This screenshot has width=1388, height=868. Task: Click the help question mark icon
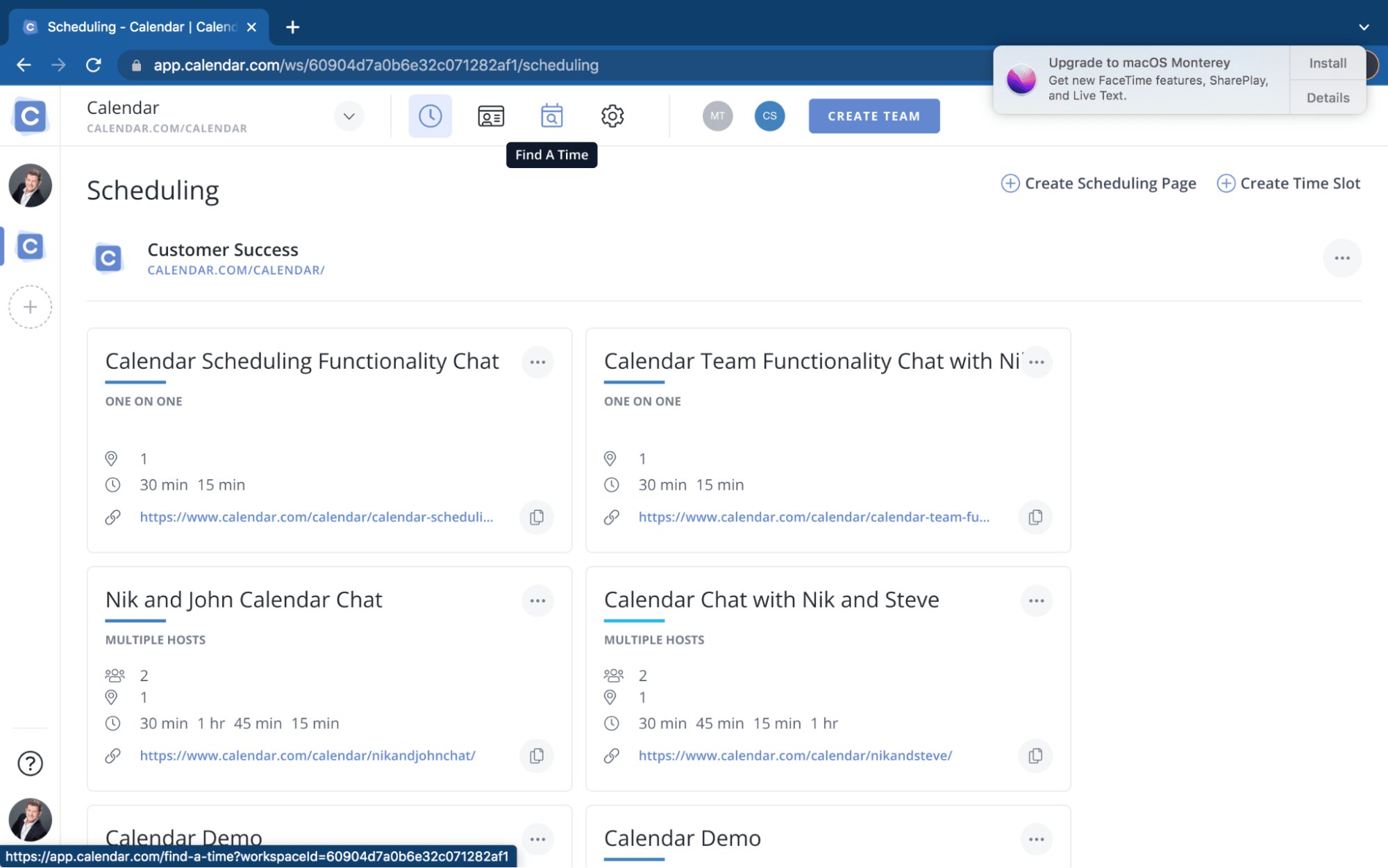(30, 763)
